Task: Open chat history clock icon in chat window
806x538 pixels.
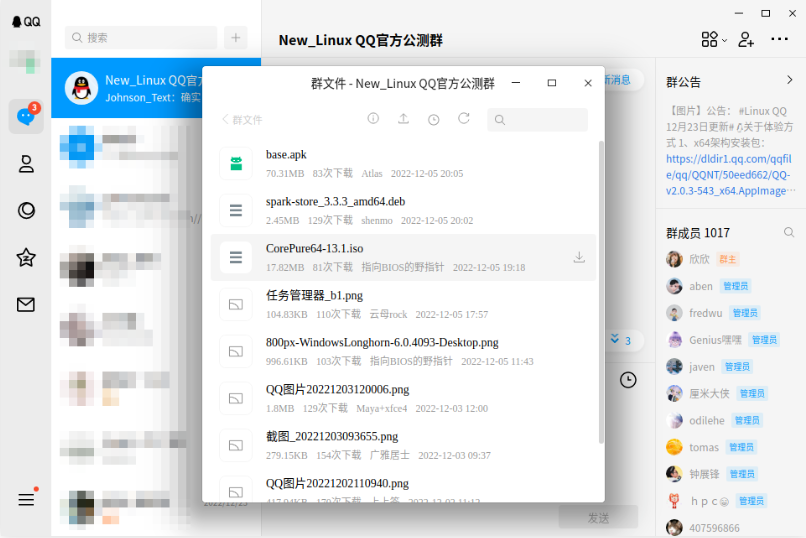Action: (628, 380)
